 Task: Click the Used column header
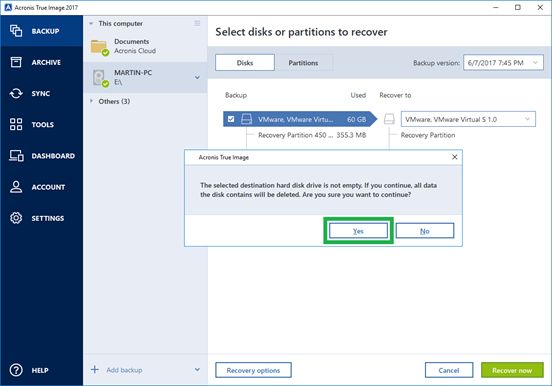(358, 95)
